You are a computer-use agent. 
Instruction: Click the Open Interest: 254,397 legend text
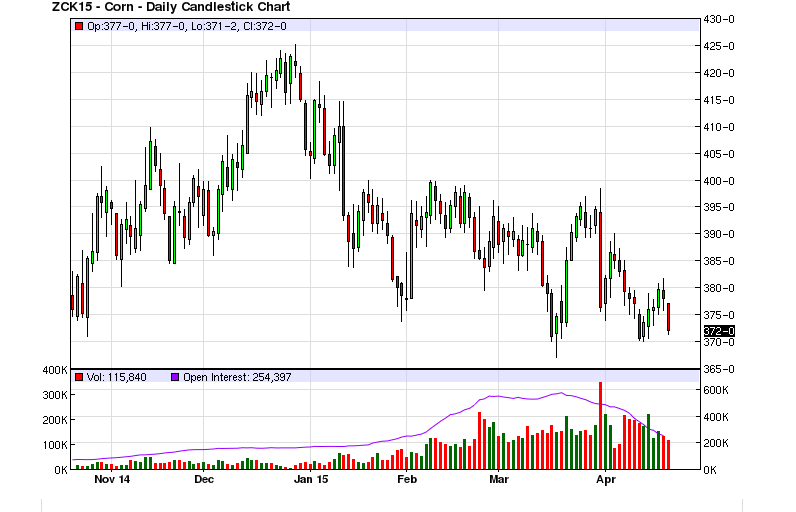coord(240,378)
